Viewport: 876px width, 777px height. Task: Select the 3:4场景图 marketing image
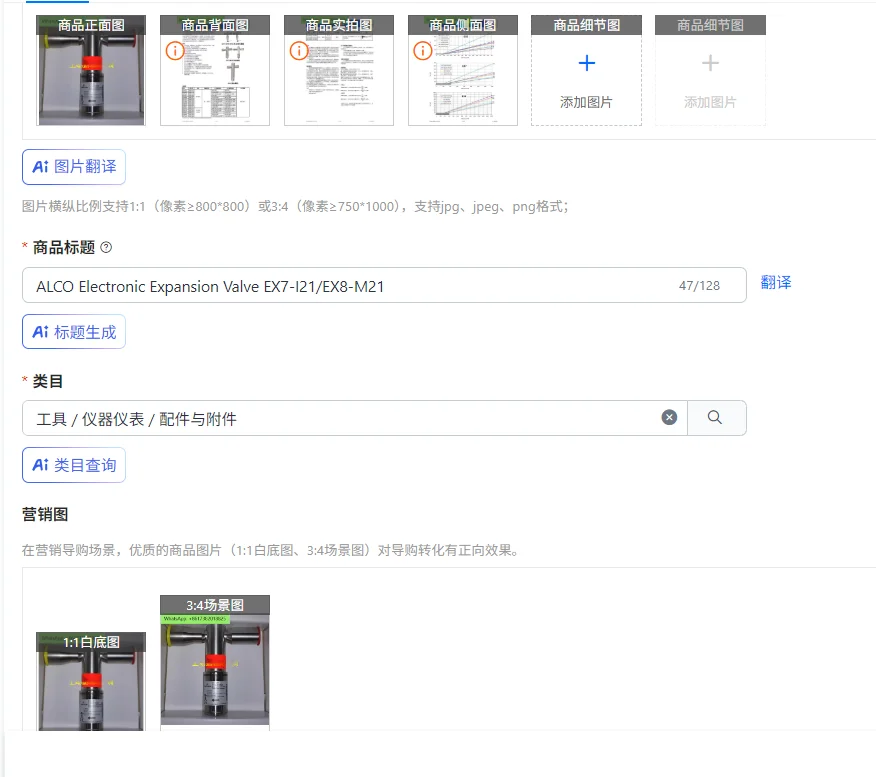[215, 663]
